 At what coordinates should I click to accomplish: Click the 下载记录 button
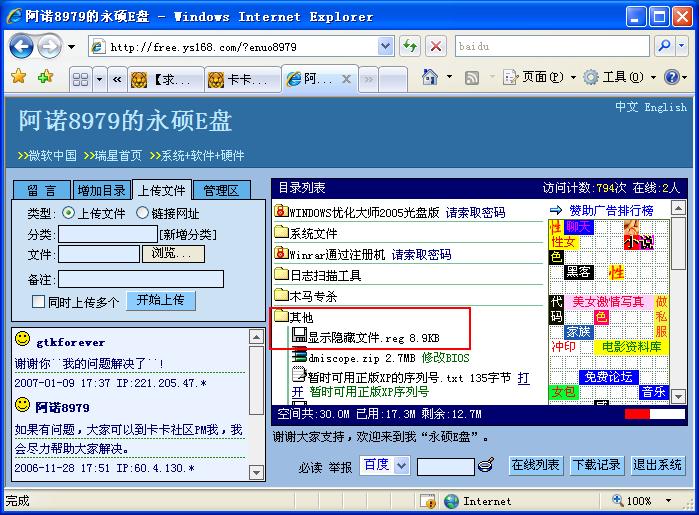597,466
